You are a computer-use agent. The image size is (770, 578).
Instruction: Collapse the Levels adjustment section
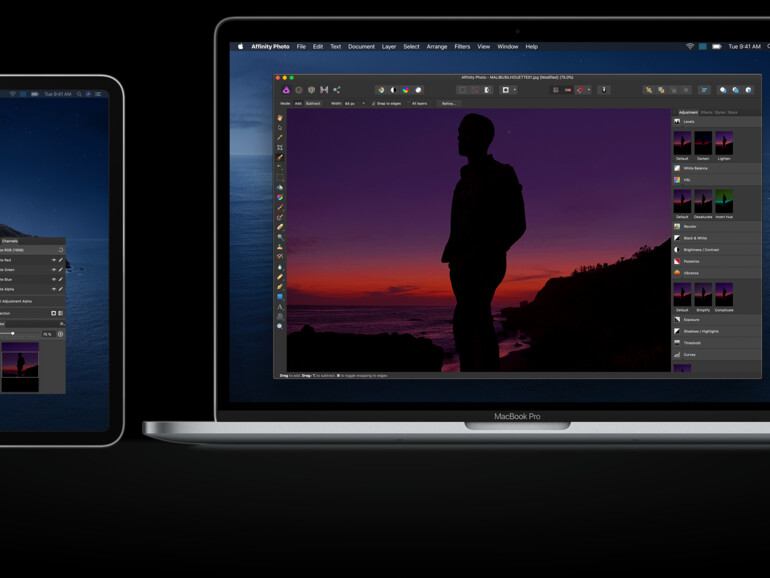point(716,121)
